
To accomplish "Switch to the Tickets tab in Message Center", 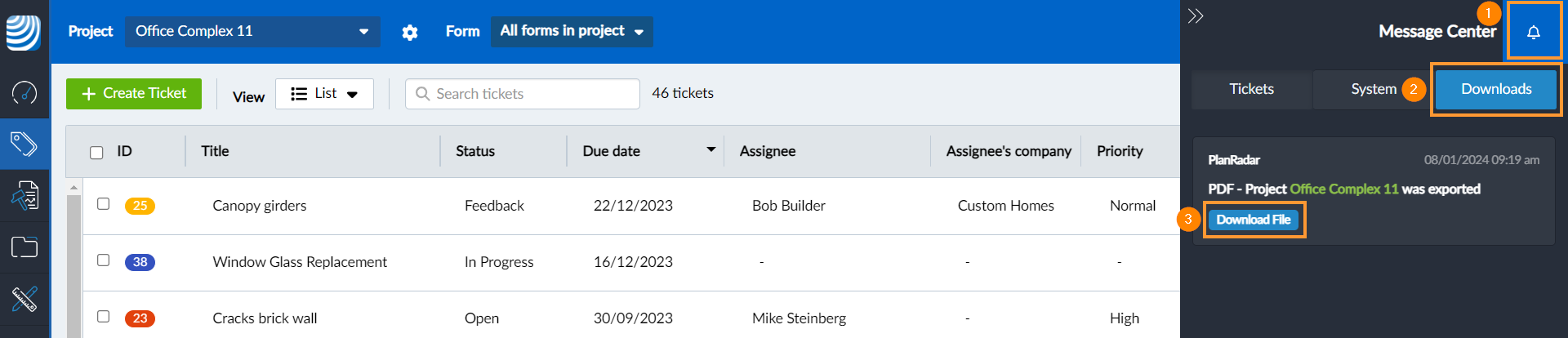I will 1251,89.
